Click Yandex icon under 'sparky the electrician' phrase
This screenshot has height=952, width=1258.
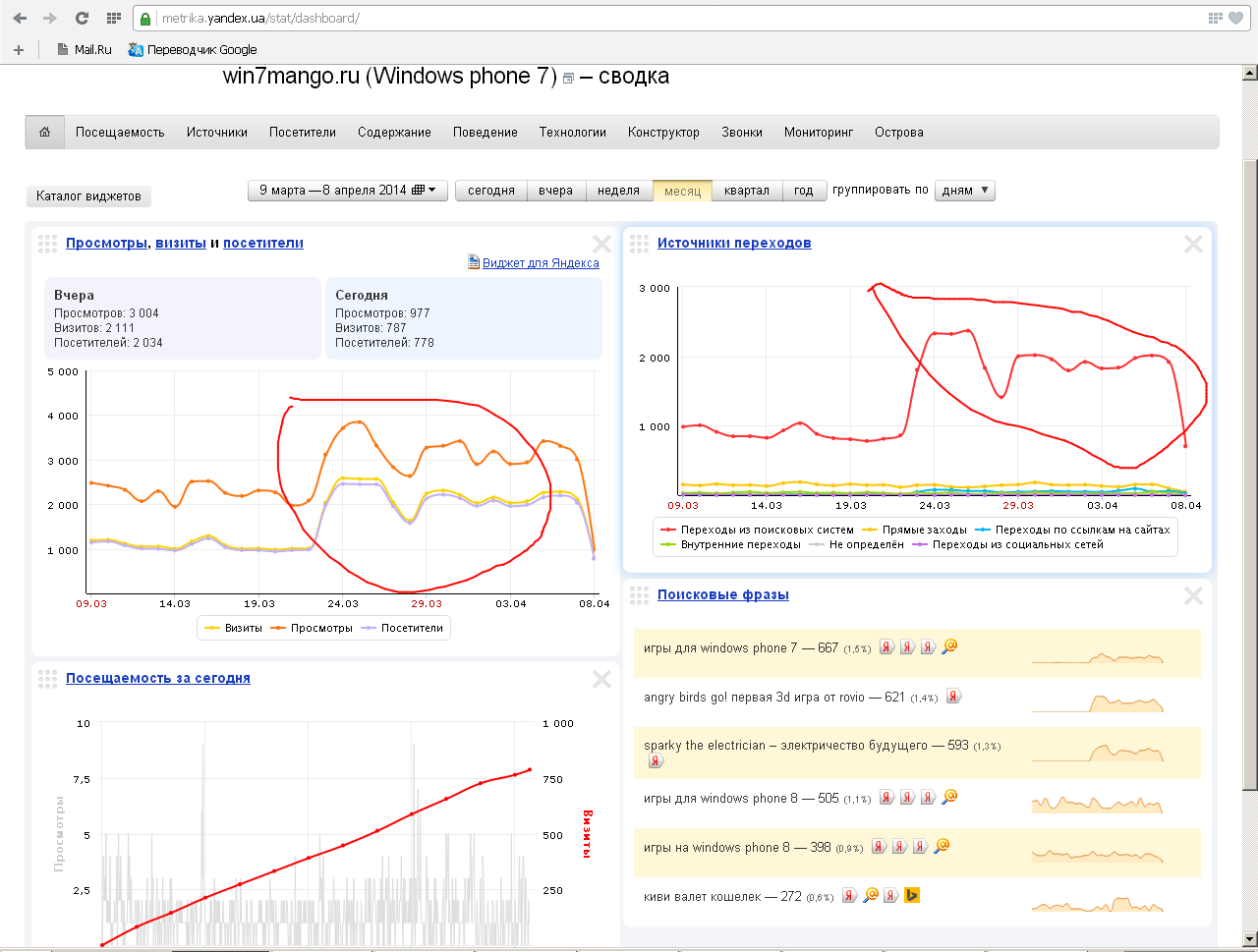click(657, 761)
